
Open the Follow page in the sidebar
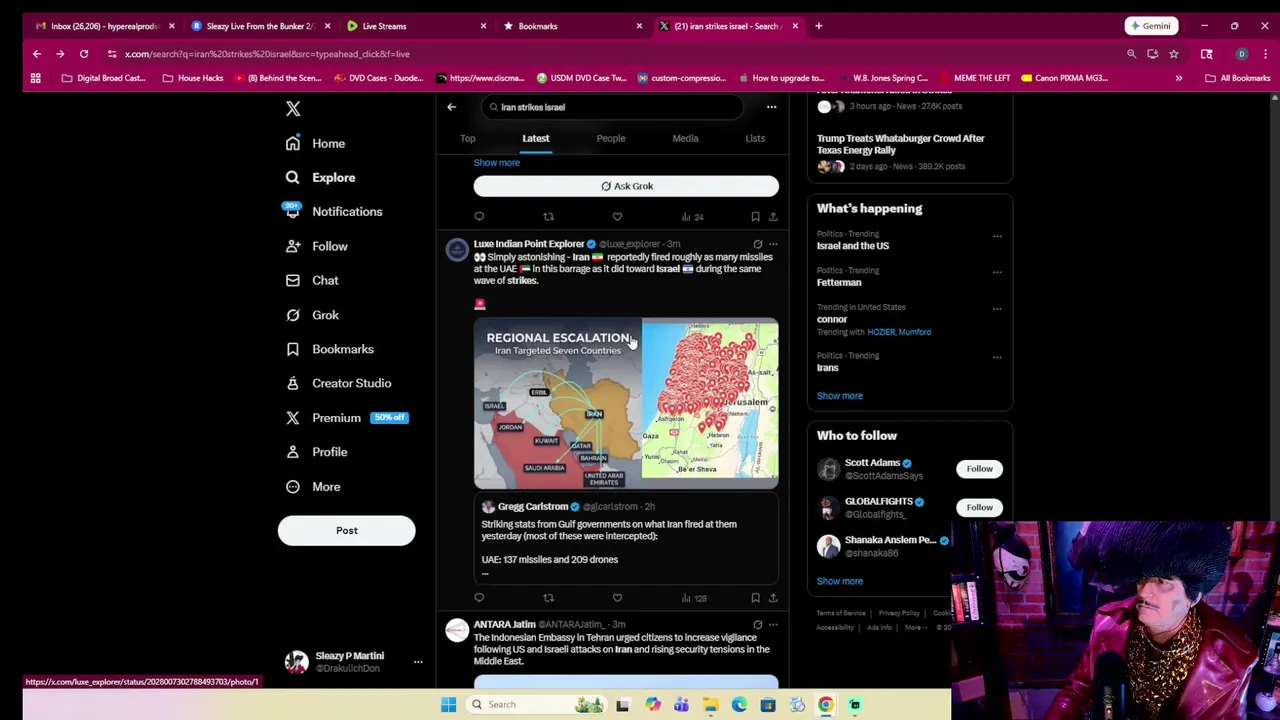pos(316,246)
